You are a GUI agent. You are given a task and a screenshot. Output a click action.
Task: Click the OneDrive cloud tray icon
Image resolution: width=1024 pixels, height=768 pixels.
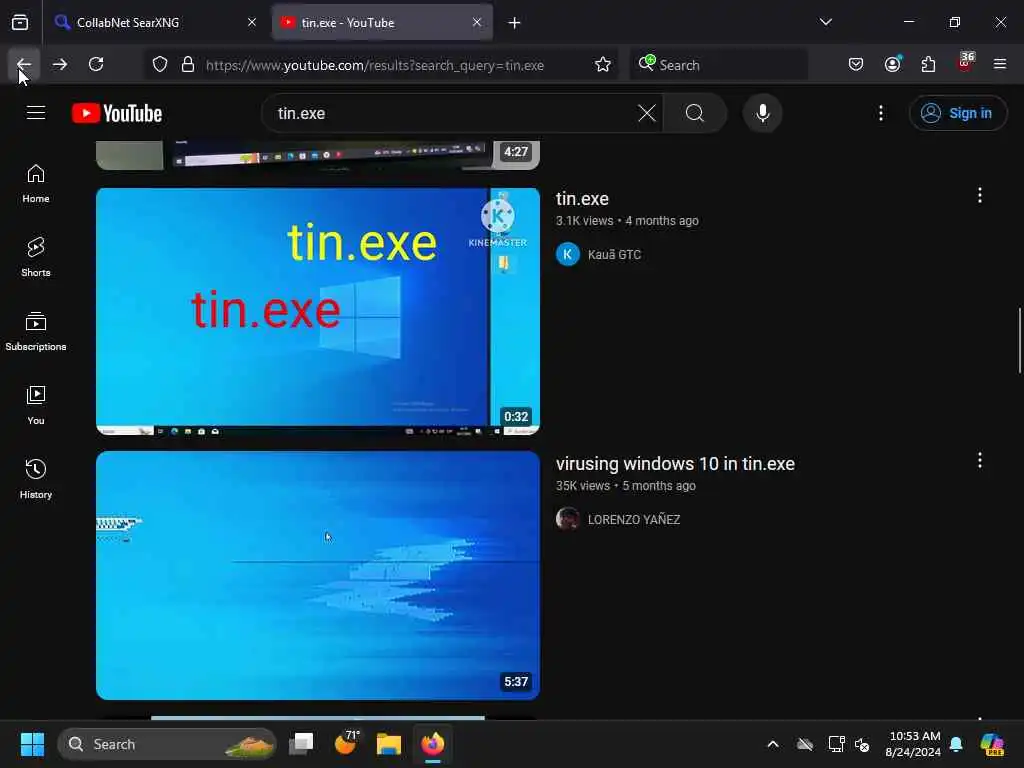point(805,744)
